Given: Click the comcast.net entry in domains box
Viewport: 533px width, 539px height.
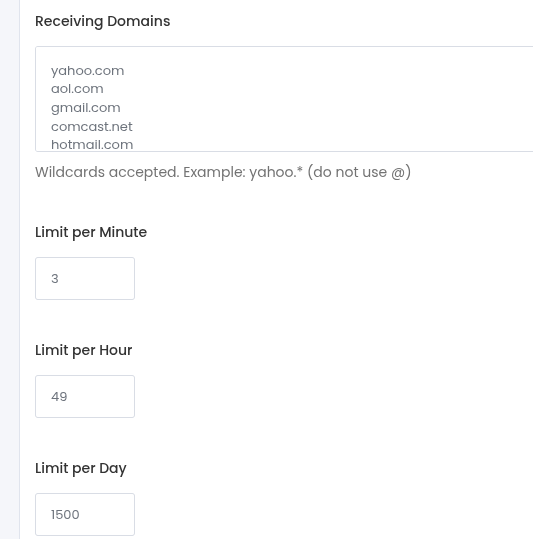Looking at the screenshot, I should (91, 127).
